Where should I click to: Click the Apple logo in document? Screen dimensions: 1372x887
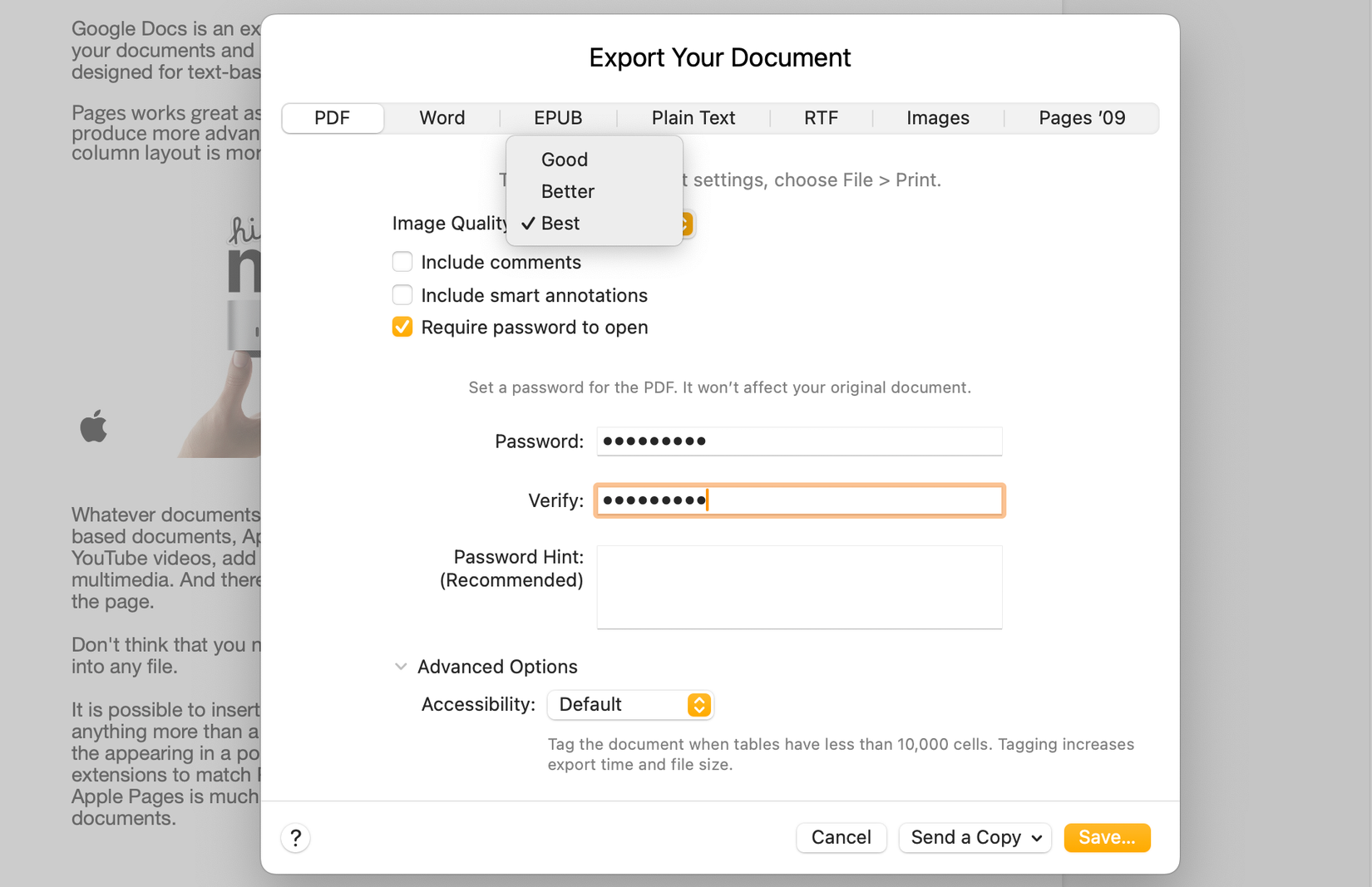(94, 426)
